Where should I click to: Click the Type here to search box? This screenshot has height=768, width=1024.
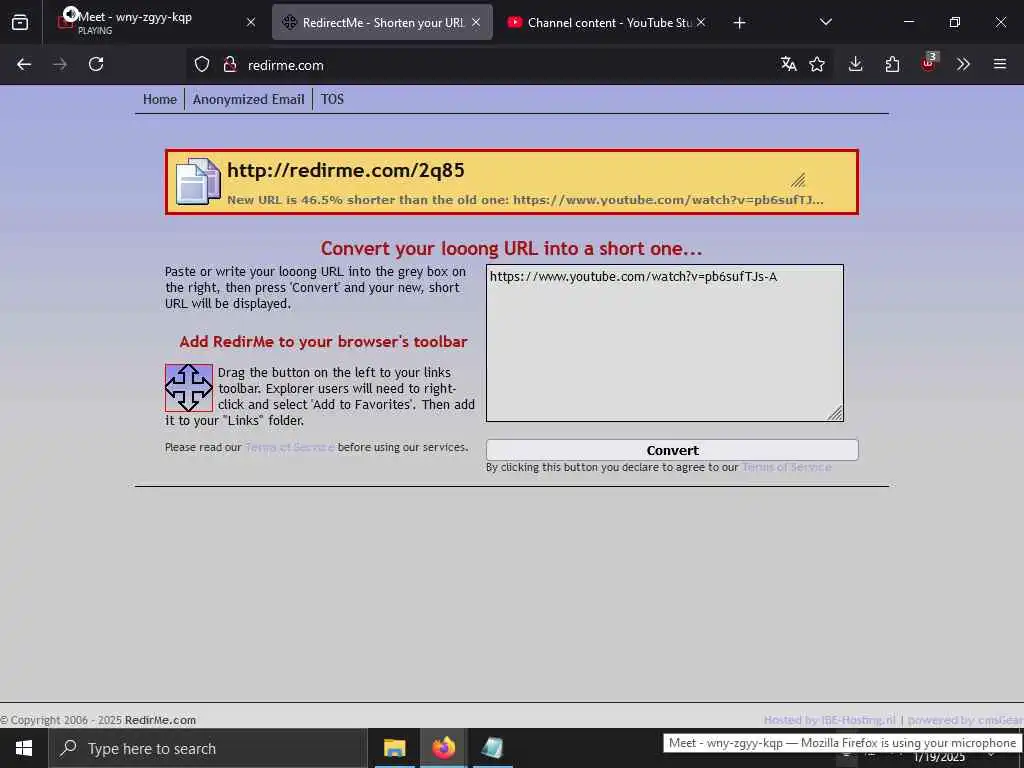pyautogui.click(x=208, y=748)
